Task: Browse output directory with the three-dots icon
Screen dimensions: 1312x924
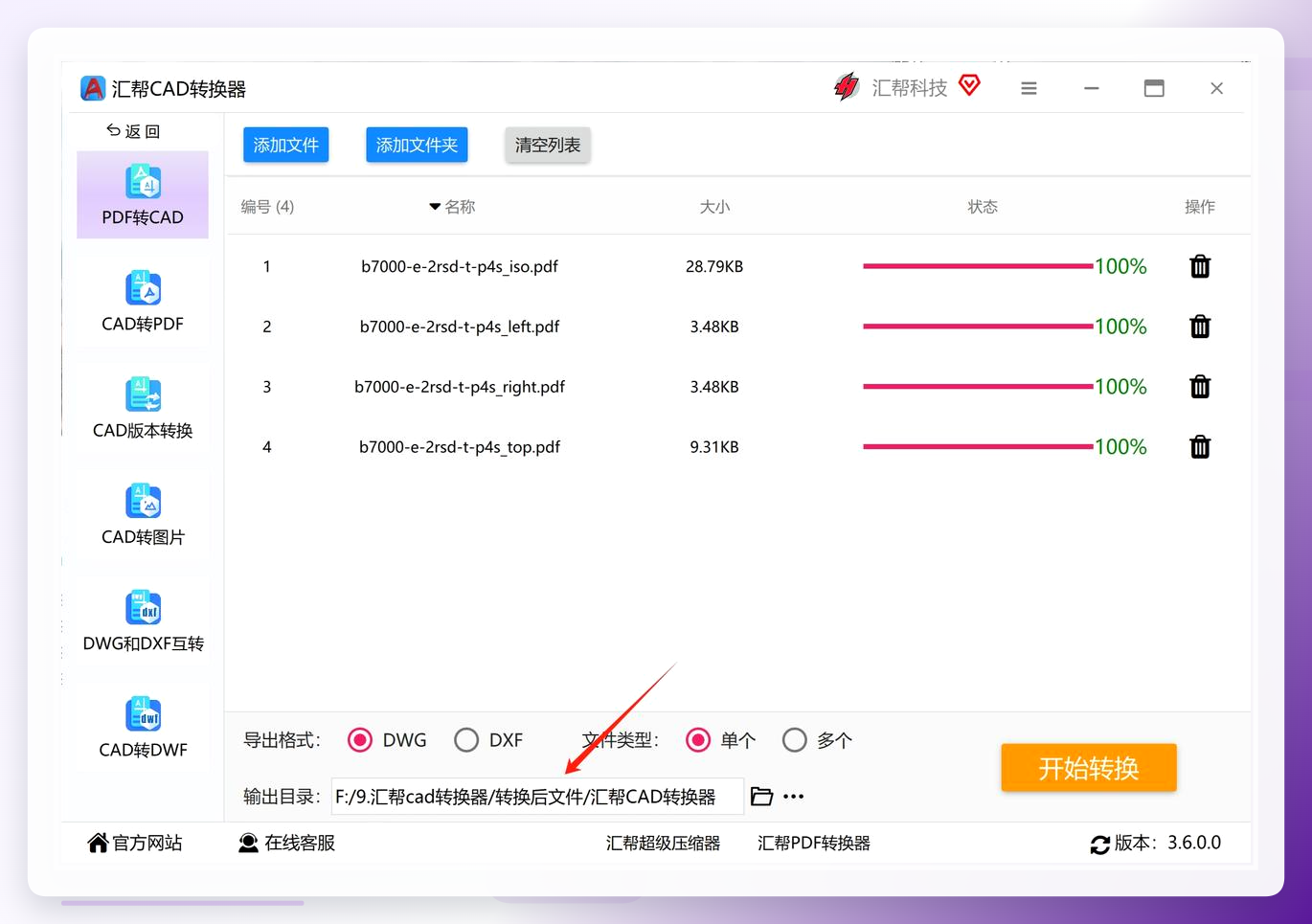Action: (794, 797)
